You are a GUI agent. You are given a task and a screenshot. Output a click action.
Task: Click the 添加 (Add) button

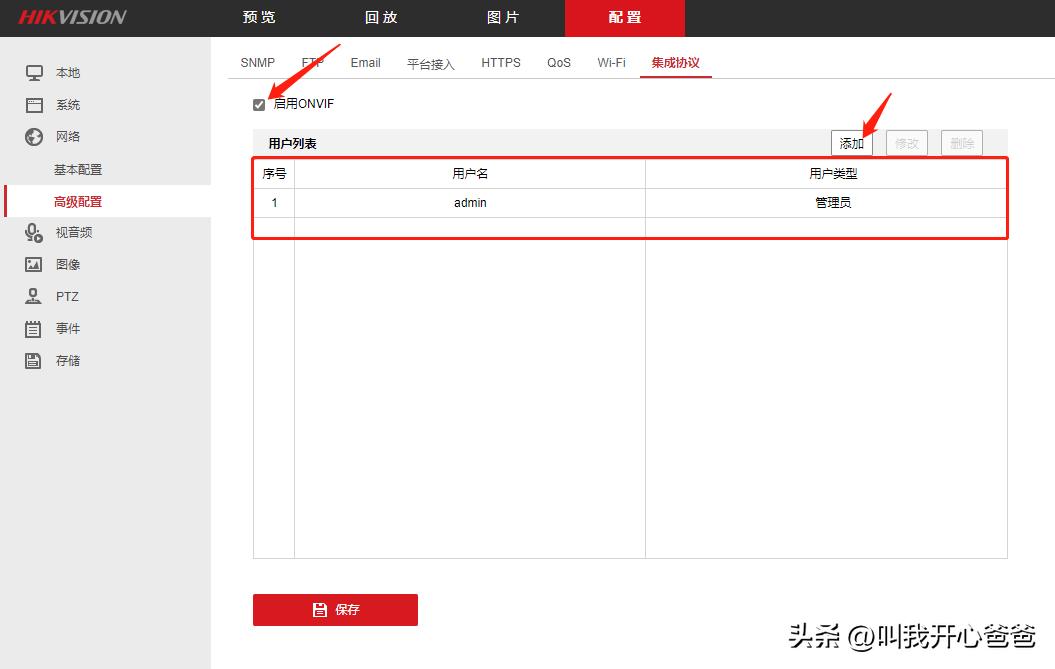click(851, 142)
